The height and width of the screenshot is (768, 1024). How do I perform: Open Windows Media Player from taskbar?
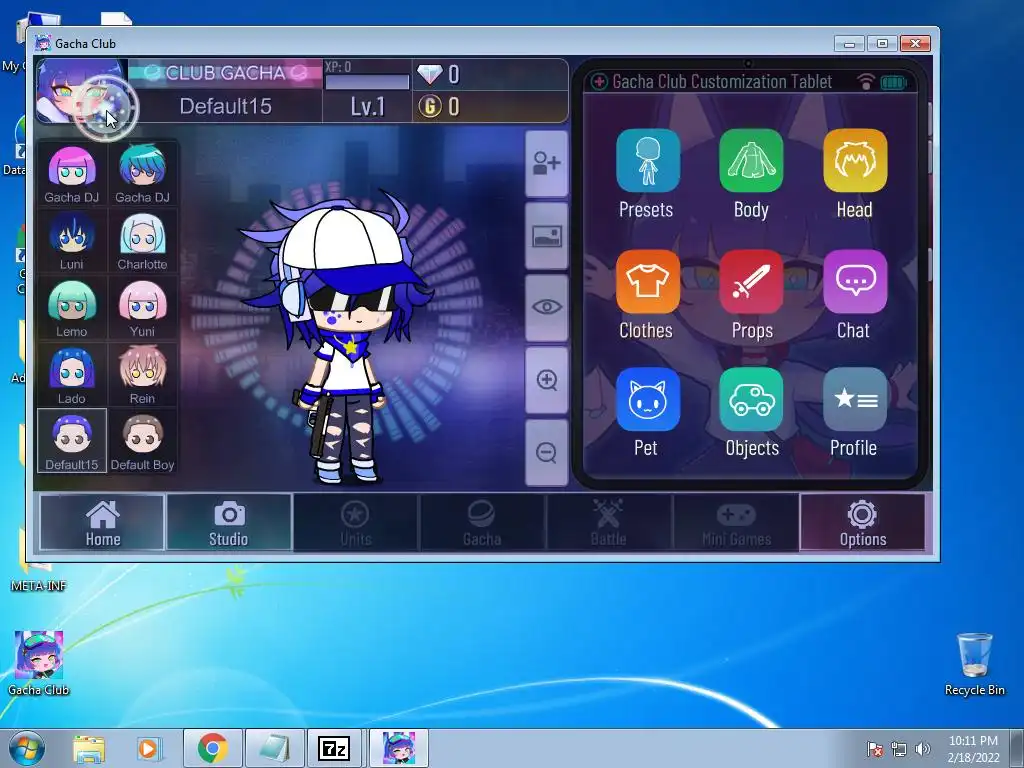point(148,748)
